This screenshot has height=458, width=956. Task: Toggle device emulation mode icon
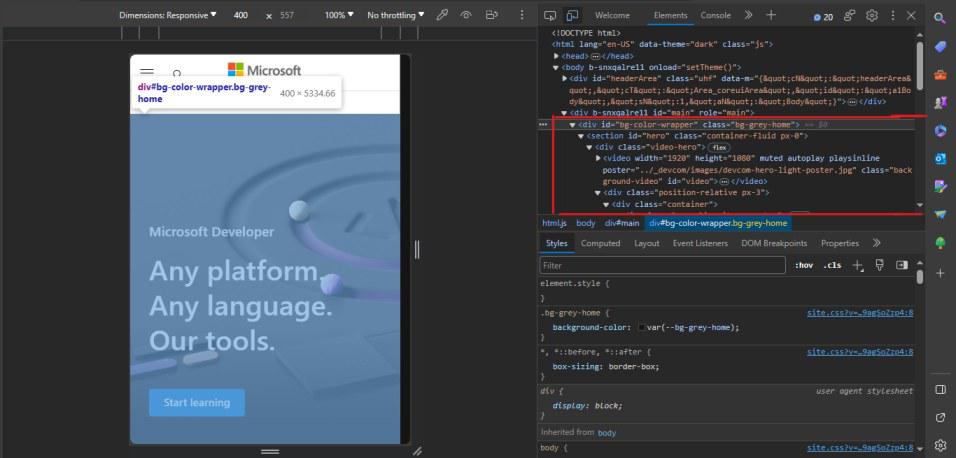[x=573, y=16]
